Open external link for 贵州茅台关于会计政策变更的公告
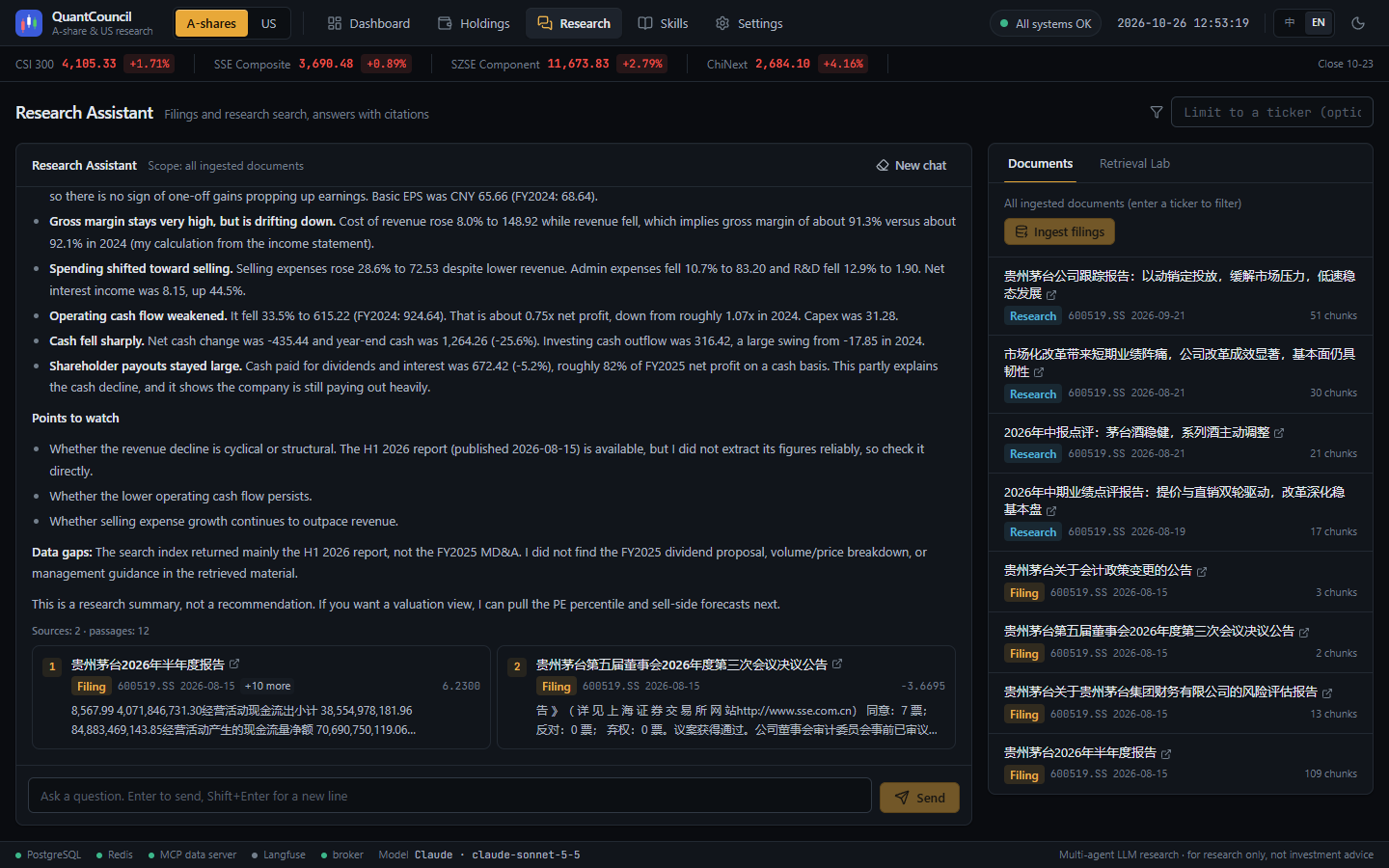The width and height of the screenshot is (1389, 868). pos(1202,572)
